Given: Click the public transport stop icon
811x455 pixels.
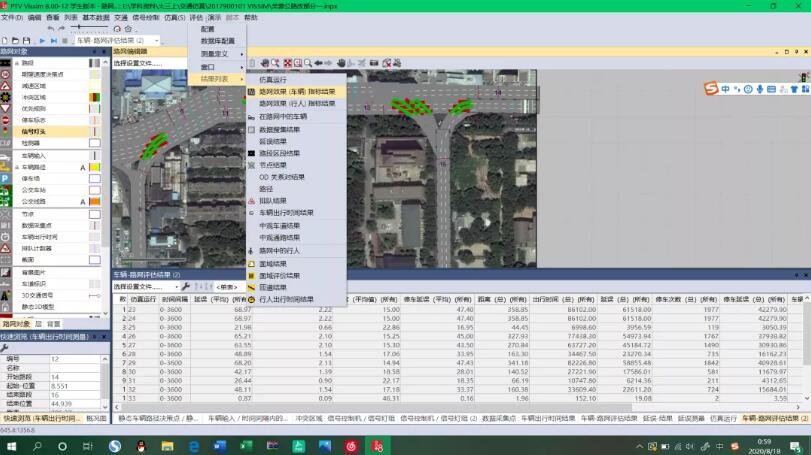Looking at the screenshot, I should [x=5, y=190].
